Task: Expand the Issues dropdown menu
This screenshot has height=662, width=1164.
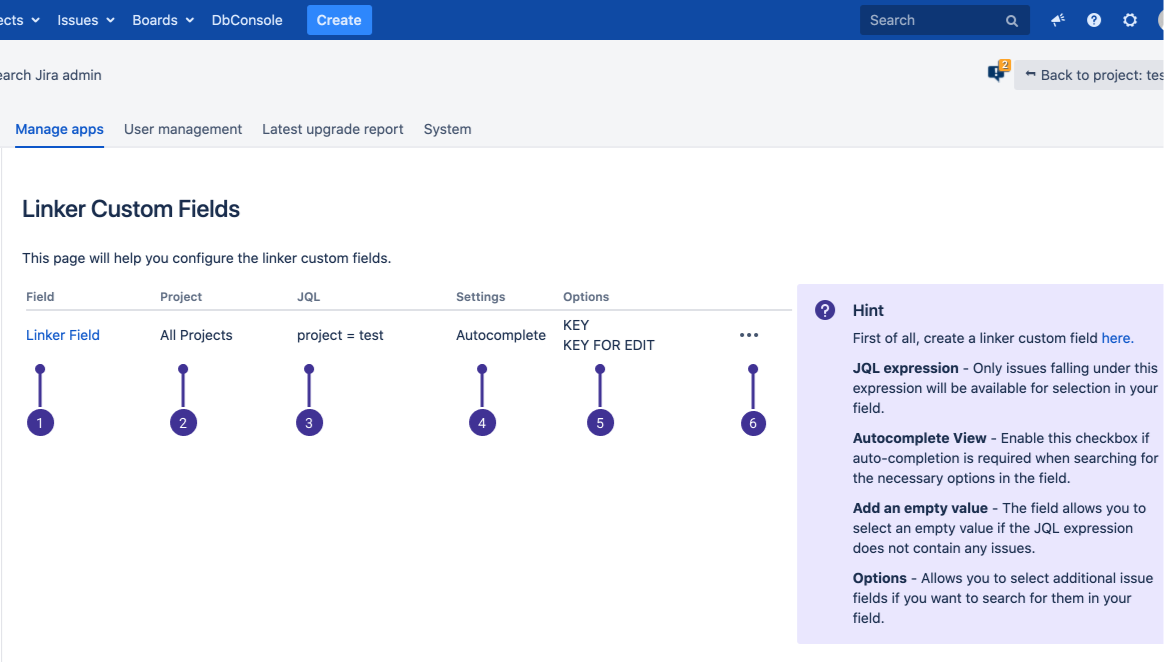Action: click(85, 20)
